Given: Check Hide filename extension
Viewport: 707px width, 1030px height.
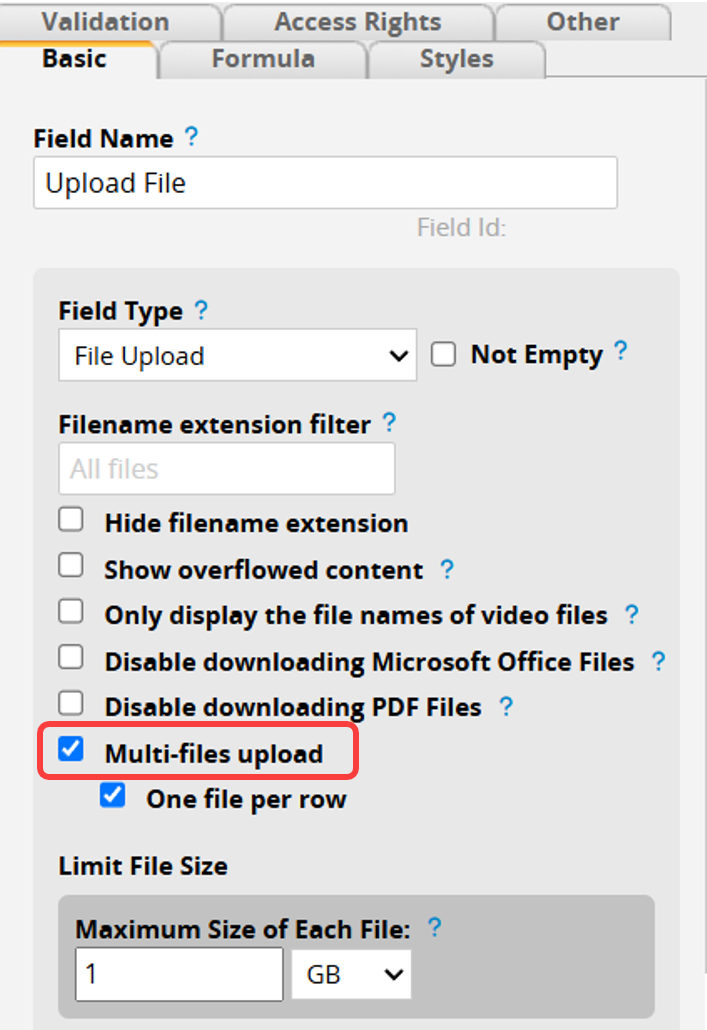Looking at the screenshot, I should pyautogui.click(x=71, y=520).
